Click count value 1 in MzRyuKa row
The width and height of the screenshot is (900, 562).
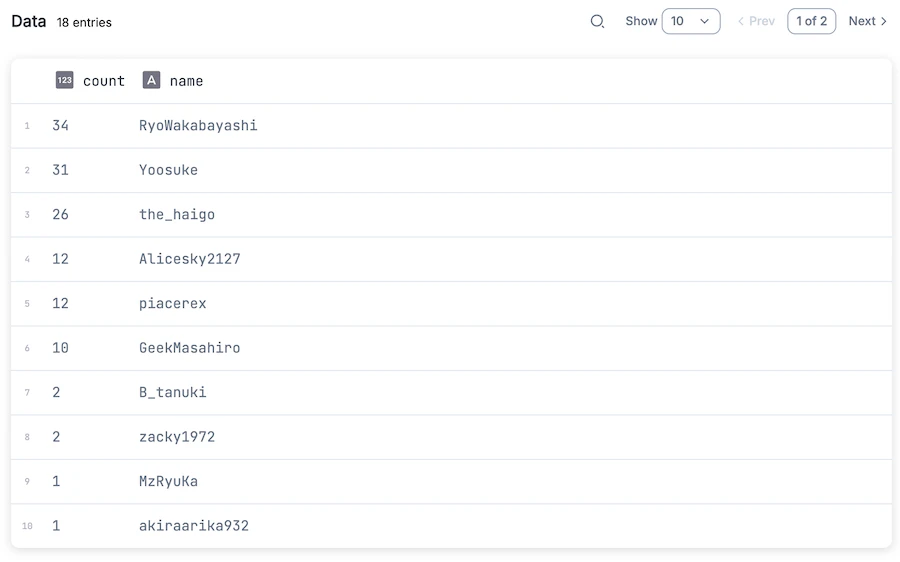point(56,481)
